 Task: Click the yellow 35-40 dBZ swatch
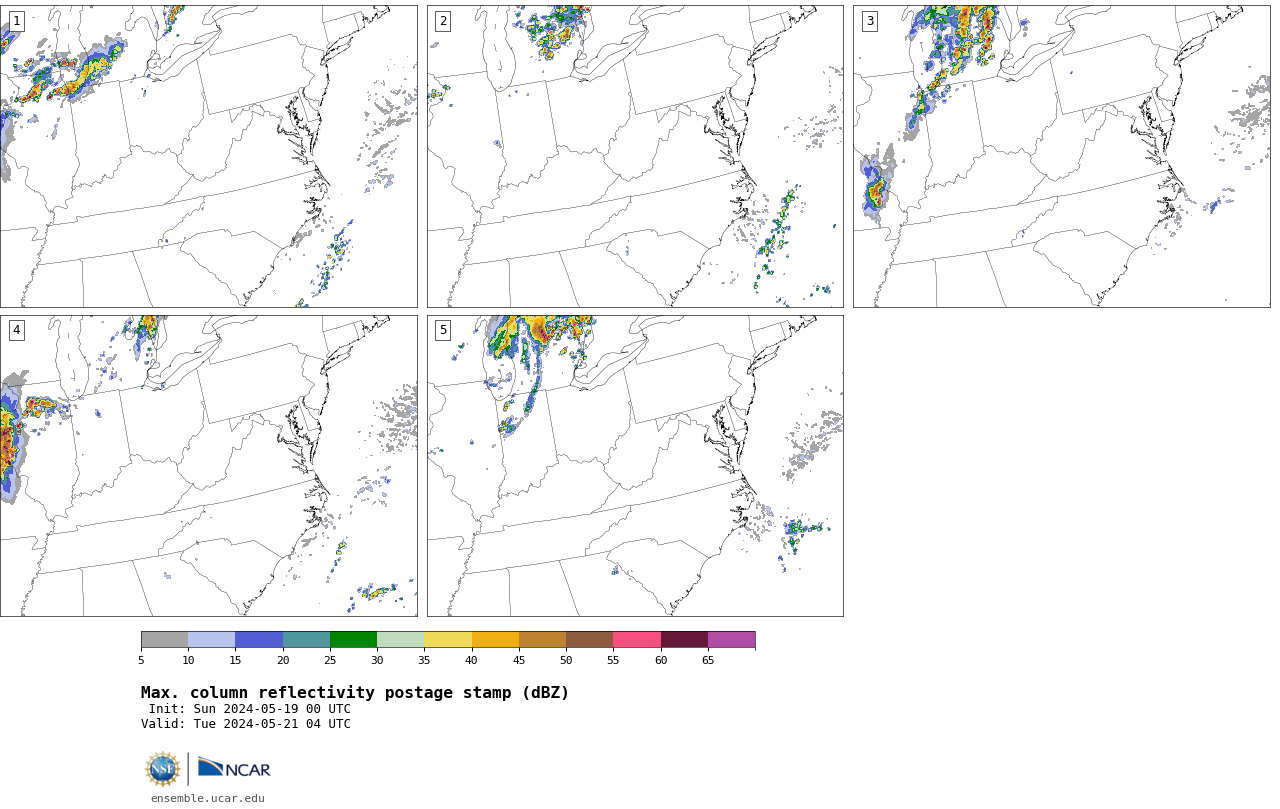448,640
